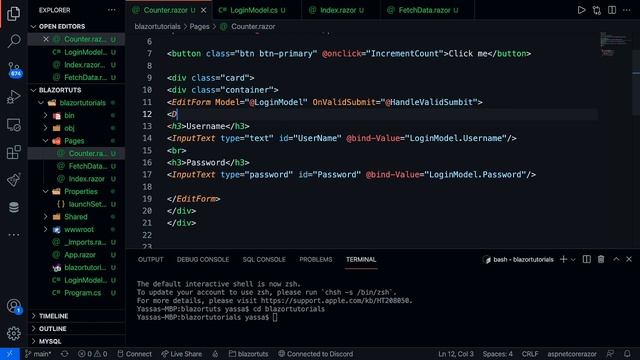
Task: Show additional views ellipsis in activity bar
Action: 13,235
